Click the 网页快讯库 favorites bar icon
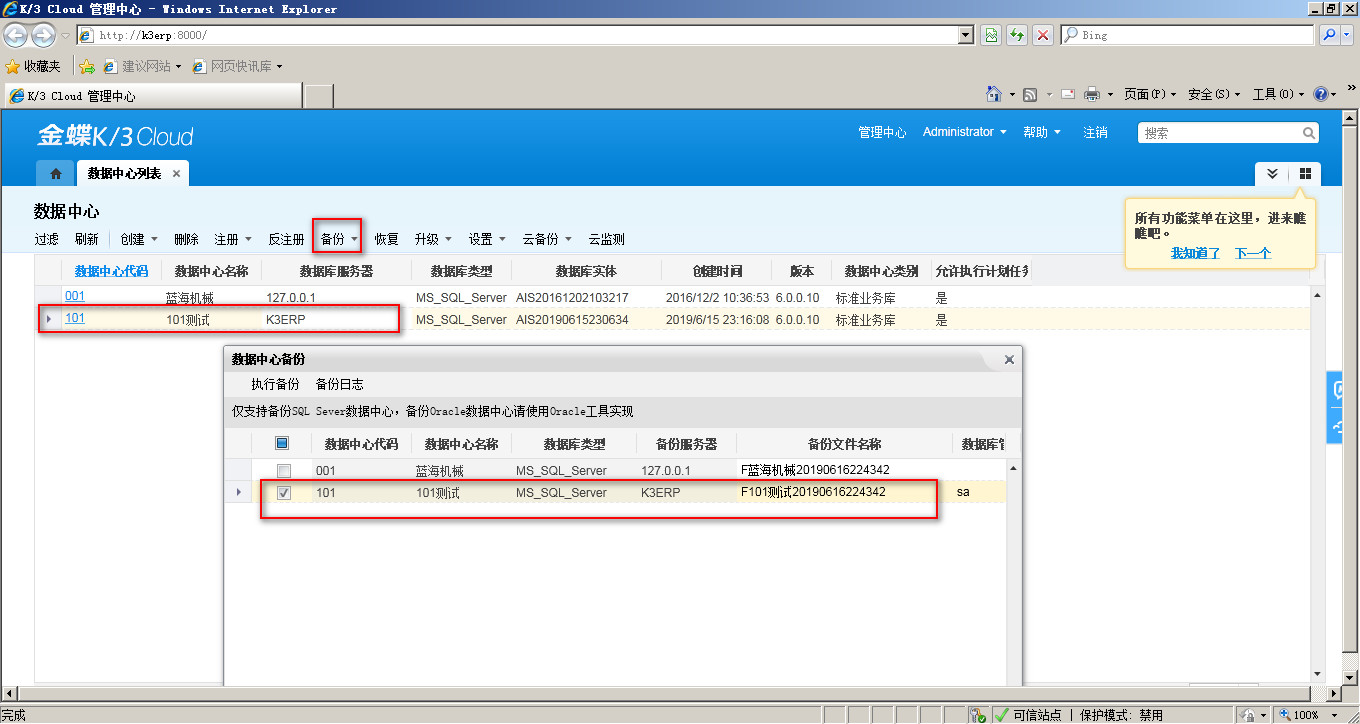The width and height of the screenshot is (1360, 724). coord(198,66)
